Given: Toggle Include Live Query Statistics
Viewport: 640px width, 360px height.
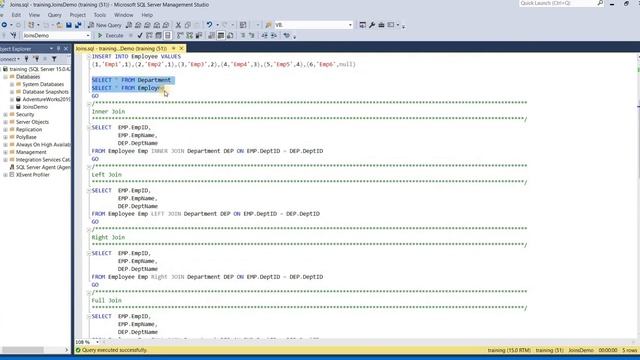Looking at the screenshot, I should 189,36.
